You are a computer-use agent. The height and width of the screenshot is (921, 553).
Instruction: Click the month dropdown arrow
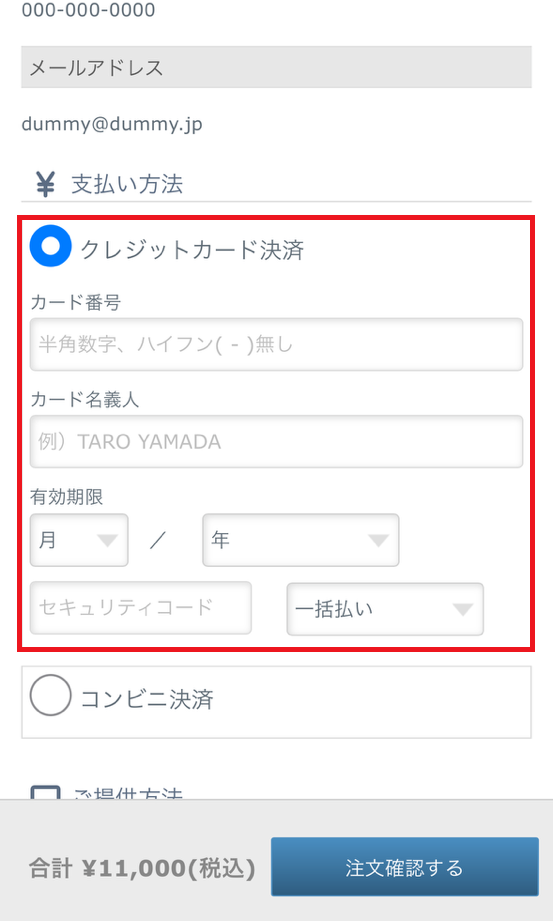pyautogui.click(x=107, y=540)
